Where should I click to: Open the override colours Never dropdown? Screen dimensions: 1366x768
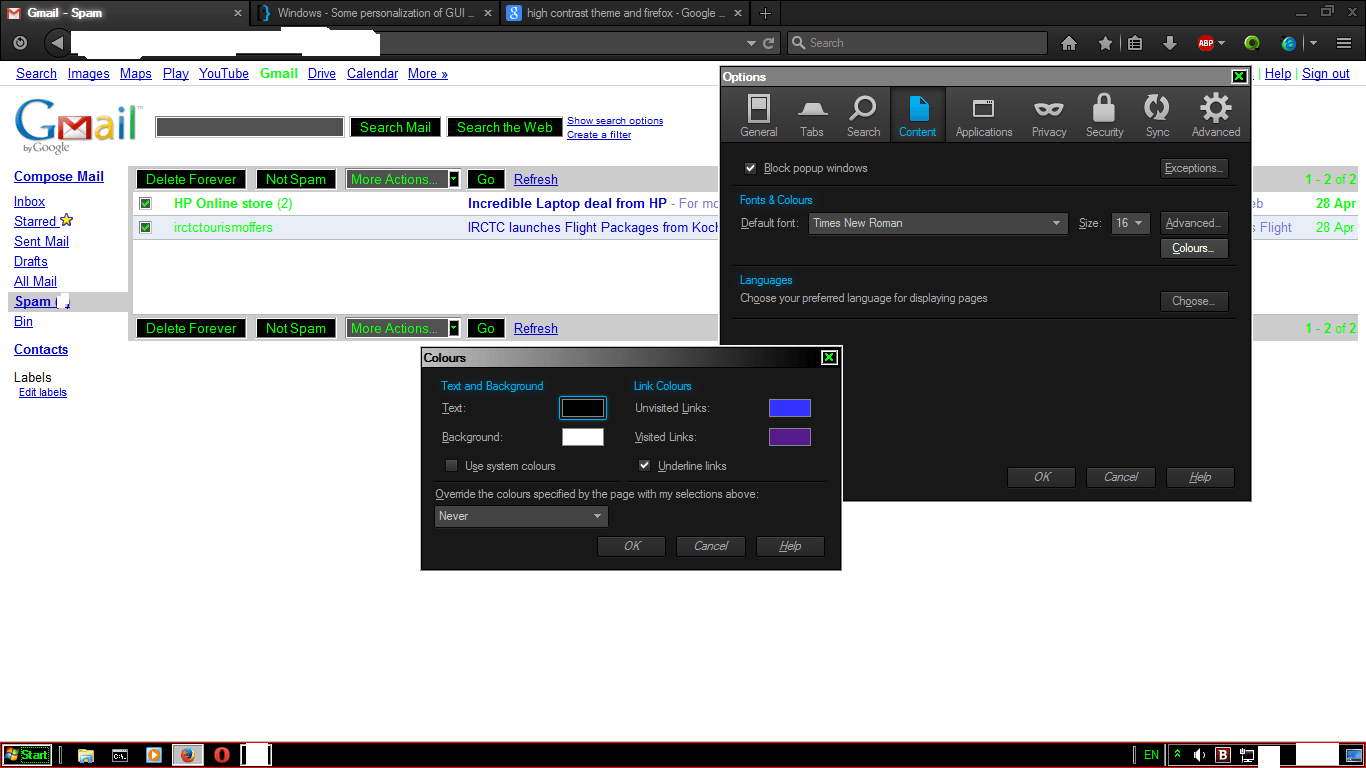pyautogui.click(x=521, y=516)
